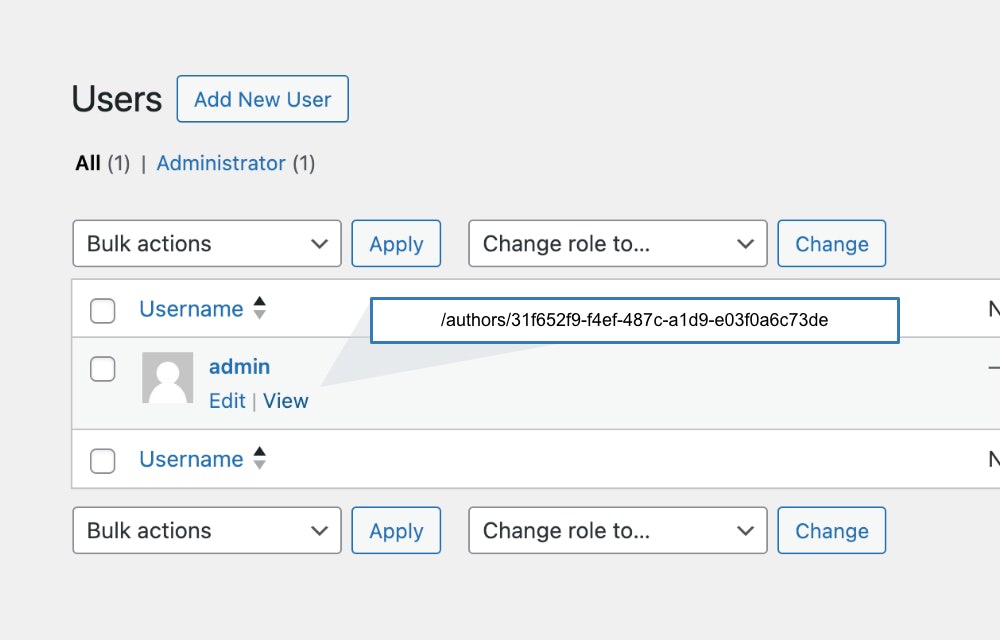Screen dimensions: 1000x640
Task: Filter users by Administrator role
Action: (221, 163)
